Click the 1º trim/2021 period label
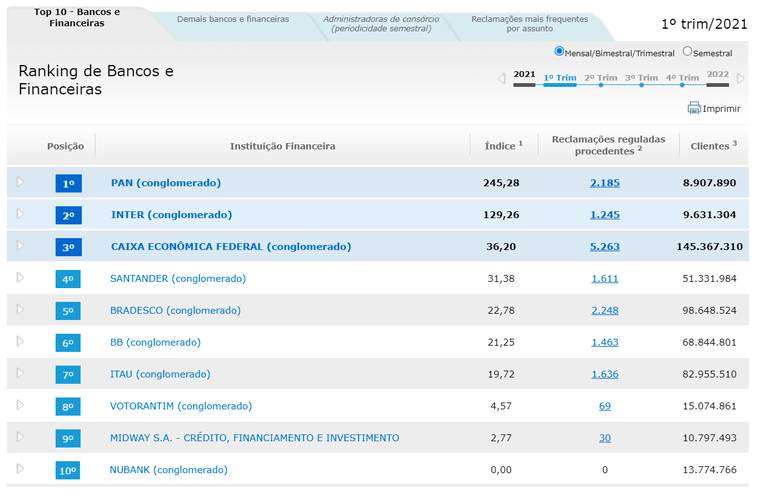Image resolution: width=759 pixels, height=500 pixels. pos(704,24)
